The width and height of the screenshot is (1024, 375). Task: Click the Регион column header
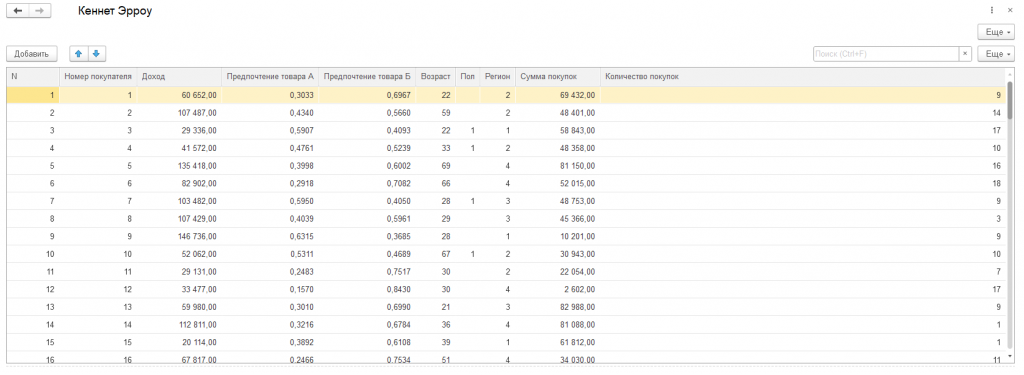(x=498, y=76)
